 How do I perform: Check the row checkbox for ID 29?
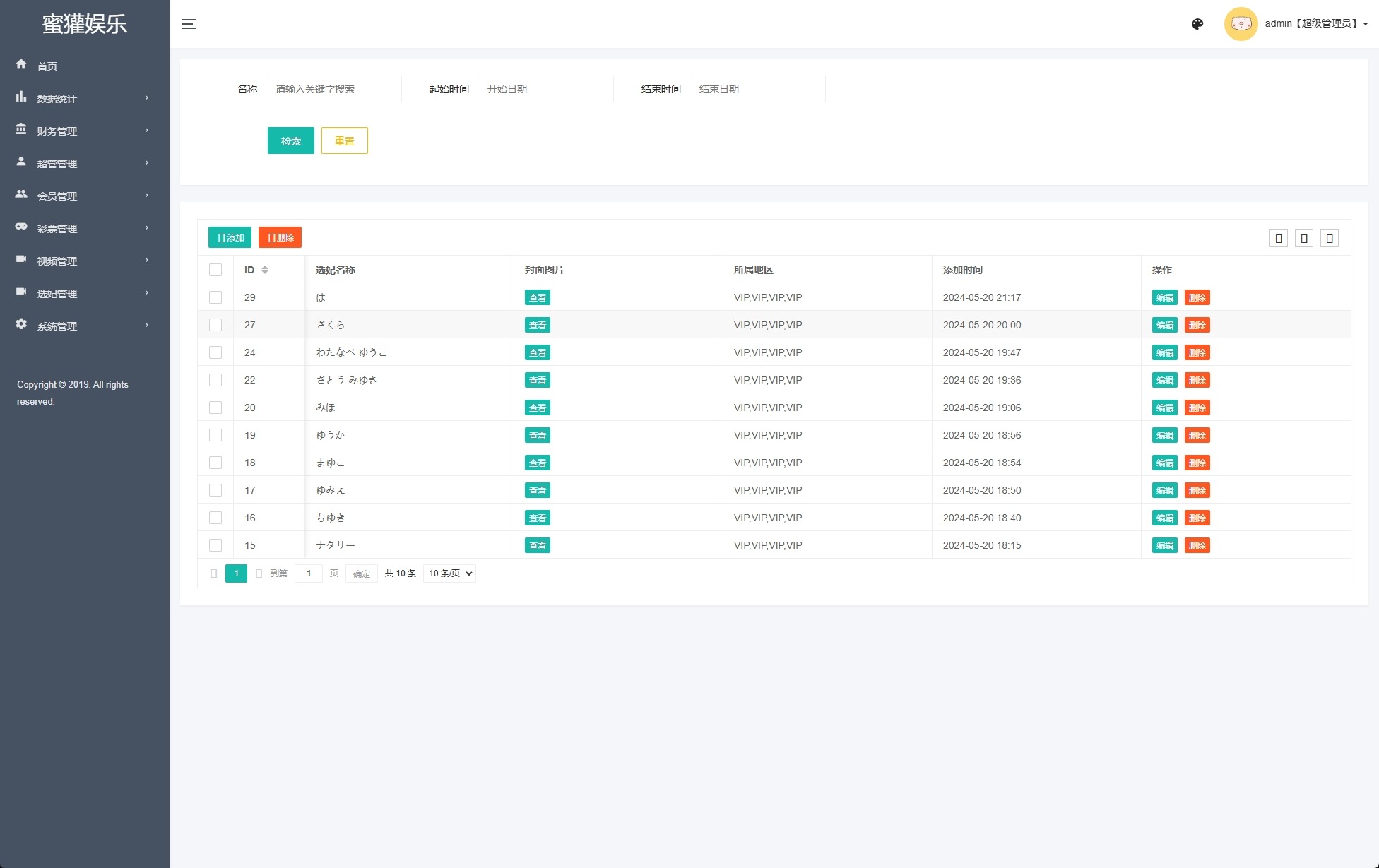(215, 297)
